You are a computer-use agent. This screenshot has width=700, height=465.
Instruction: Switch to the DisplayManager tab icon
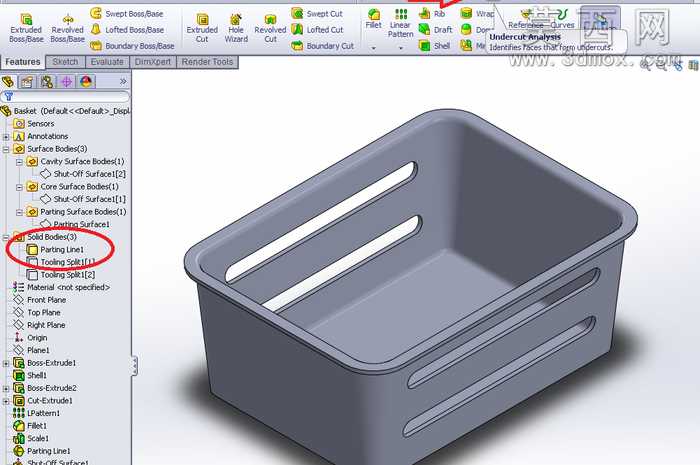coord(86,81)
